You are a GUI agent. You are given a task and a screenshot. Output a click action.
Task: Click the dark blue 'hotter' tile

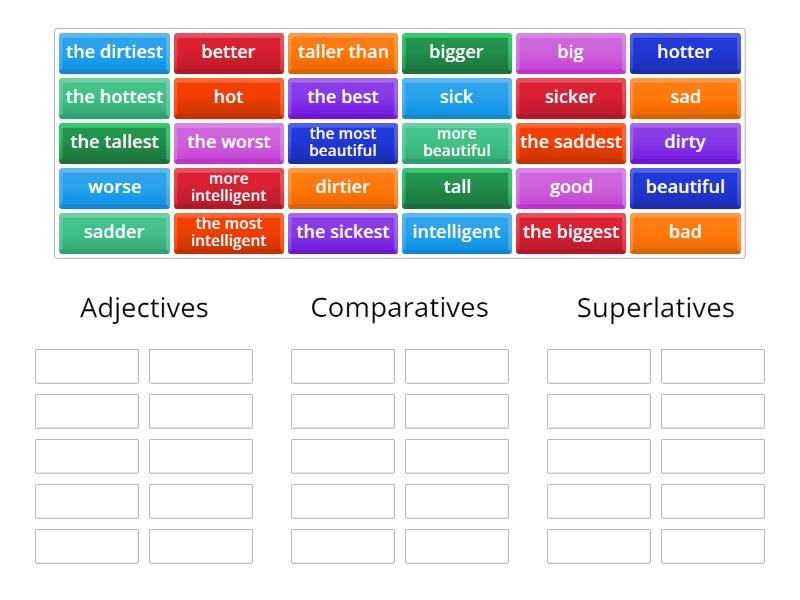pyautogui.click(x=685, y=53)
